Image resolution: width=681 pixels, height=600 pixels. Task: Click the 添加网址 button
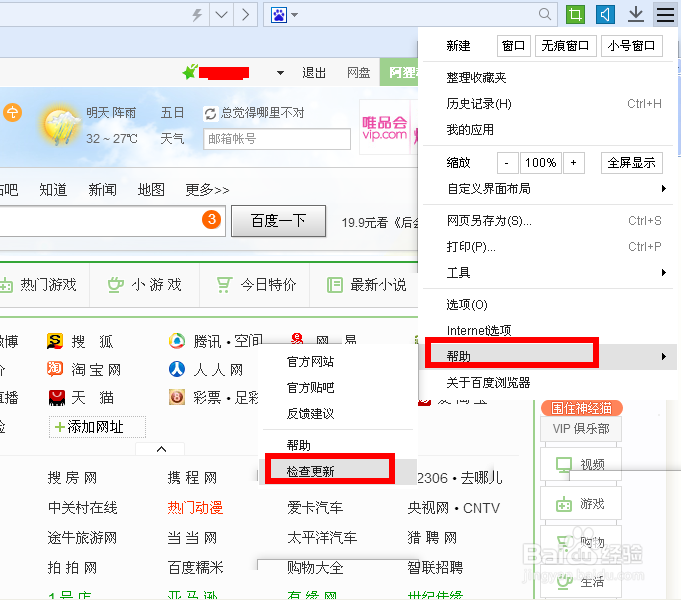pyautogui.click(x=97, y=427)
